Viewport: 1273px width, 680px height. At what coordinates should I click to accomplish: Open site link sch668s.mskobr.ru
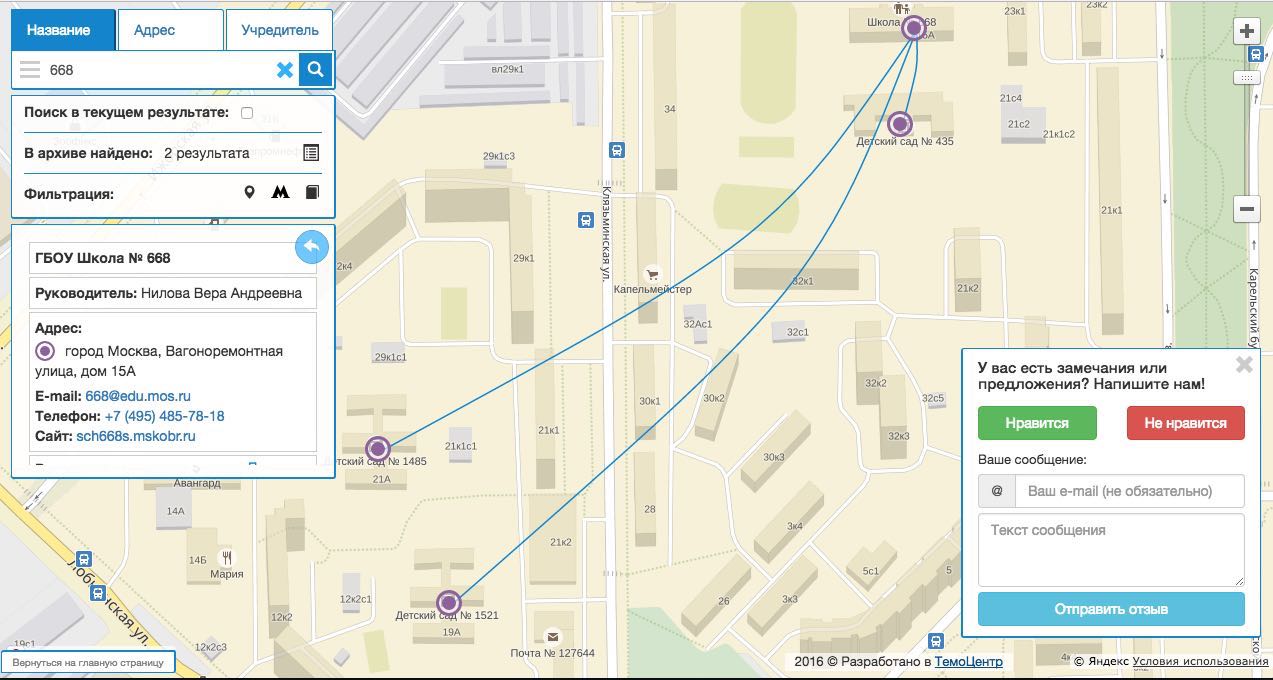[x=136, y=436]
